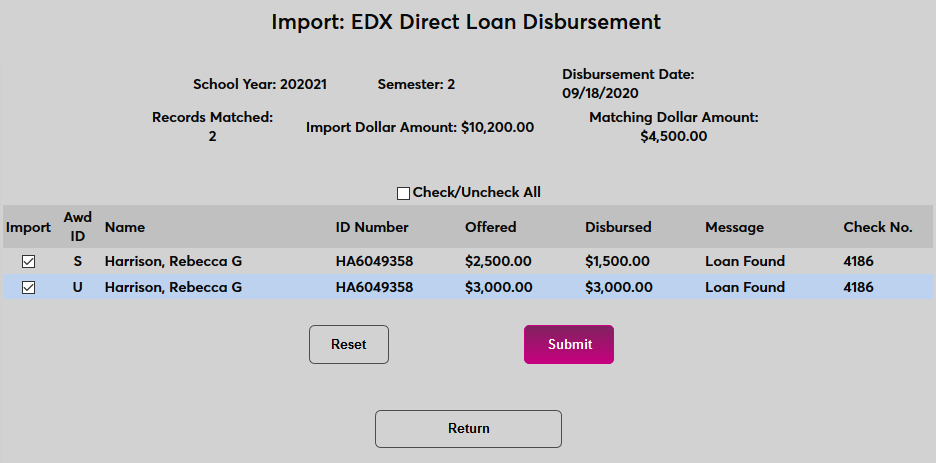Click the Return button
The image size is (936, 463).
coord(468,428)
